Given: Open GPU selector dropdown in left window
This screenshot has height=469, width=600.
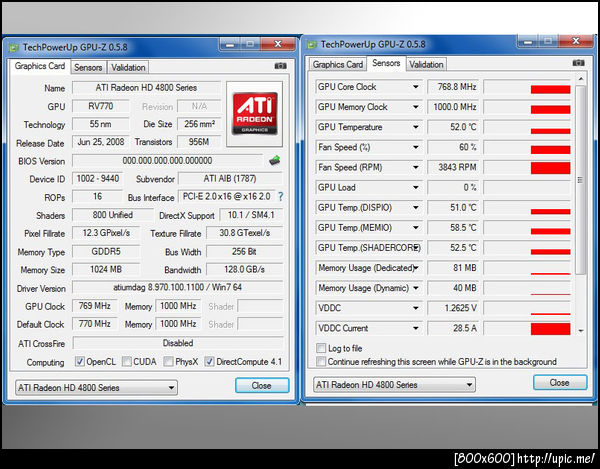Looking at the screenshot, I should pyautogui.click(x=96, y=388).
